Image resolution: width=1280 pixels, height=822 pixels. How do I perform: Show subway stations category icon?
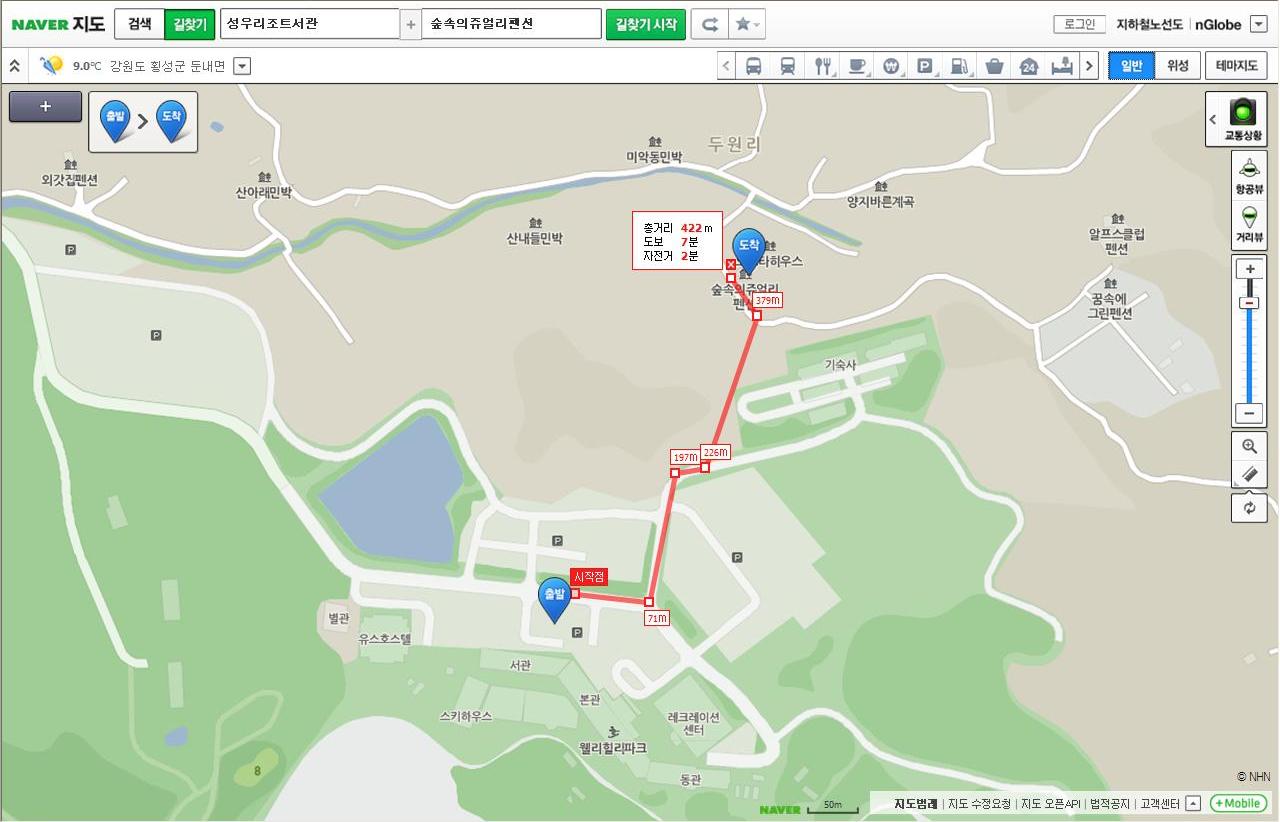coord(788,66)
